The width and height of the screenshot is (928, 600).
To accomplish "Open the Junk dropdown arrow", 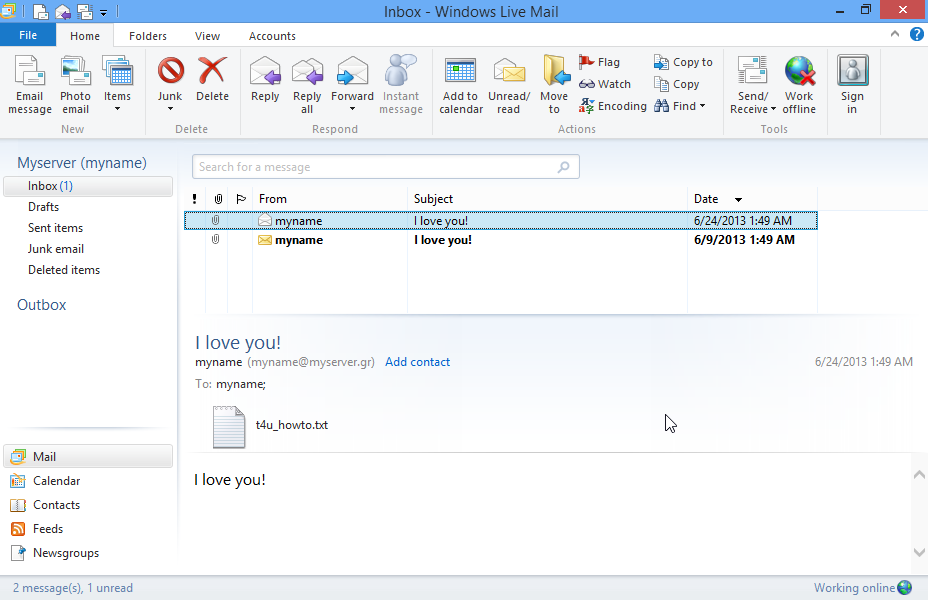I will click(170, 109).
